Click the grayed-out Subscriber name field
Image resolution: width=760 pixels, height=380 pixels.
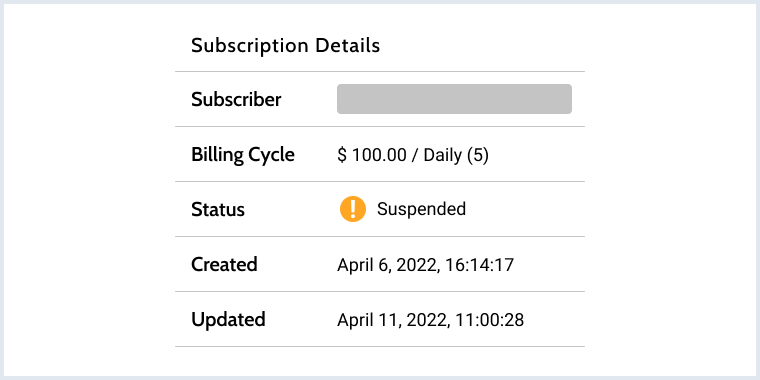pos(454,99)
